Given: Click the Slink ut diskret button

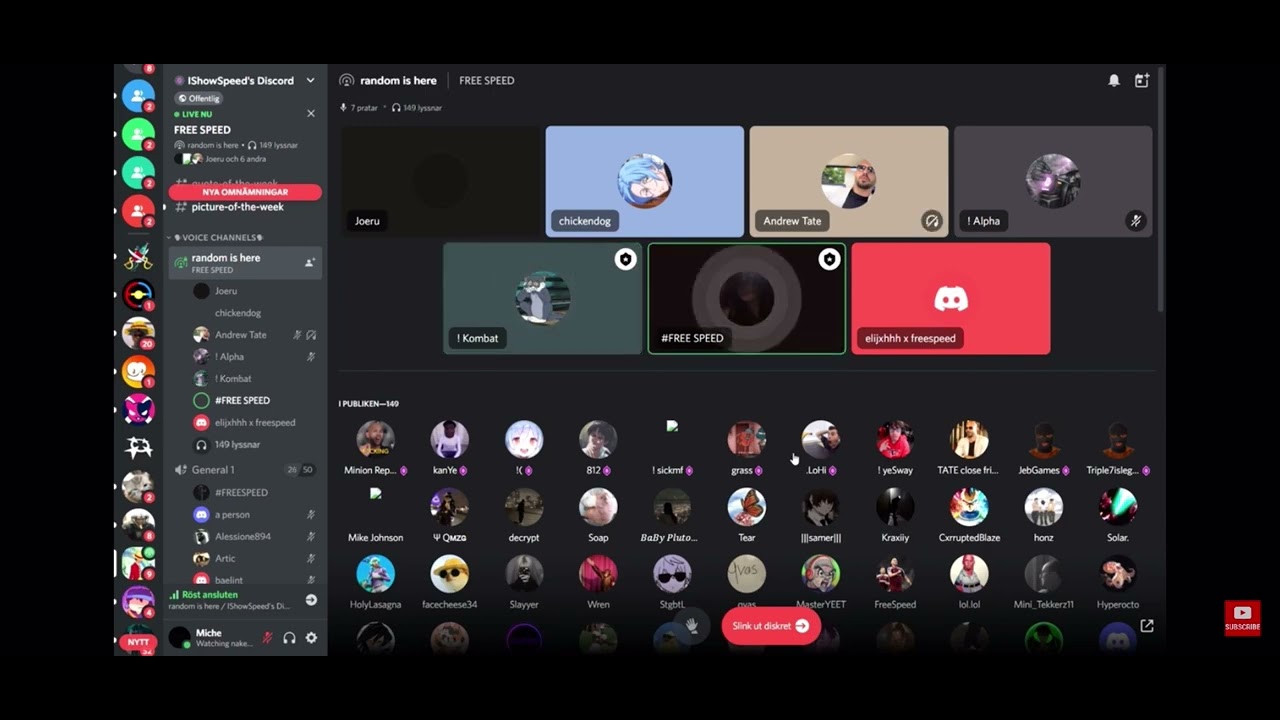Looking at the screenshot, I should tap(770, 626).
